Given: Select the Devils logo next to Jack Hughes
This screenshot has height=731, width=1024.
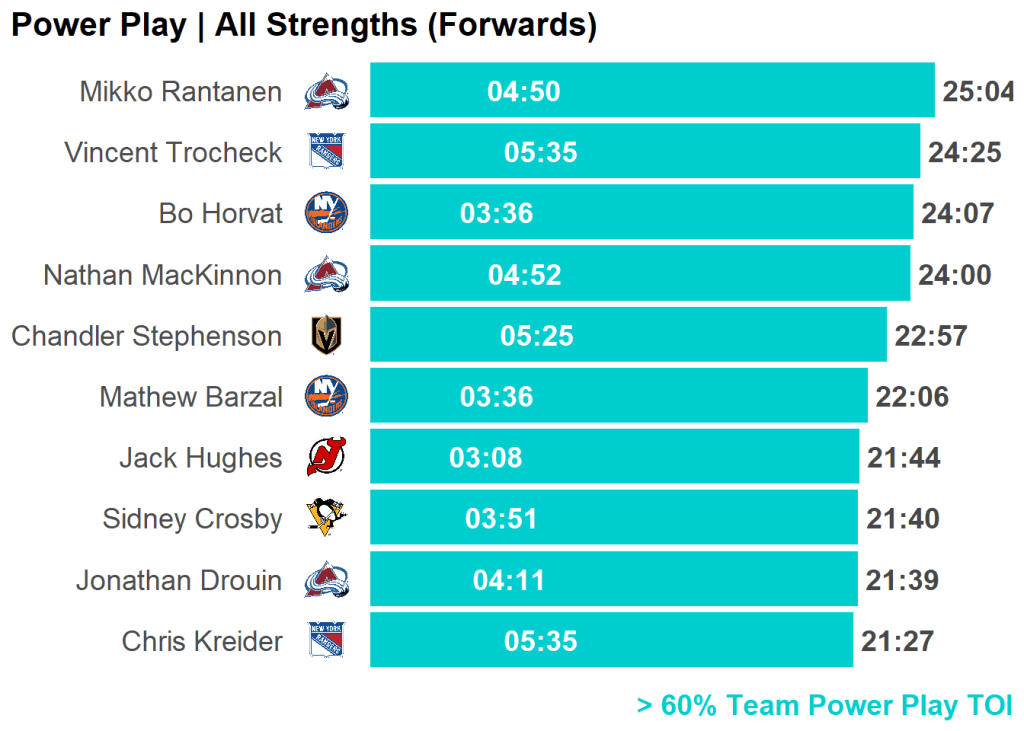Looking at the screenshot, I should (324, 458).
